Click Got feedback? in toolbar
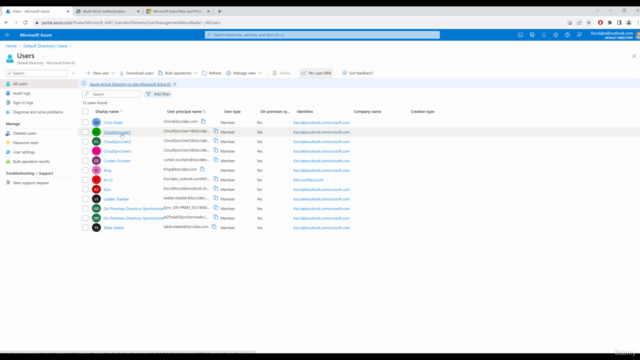This screenshot has height=360, width=640. point(358,73)
